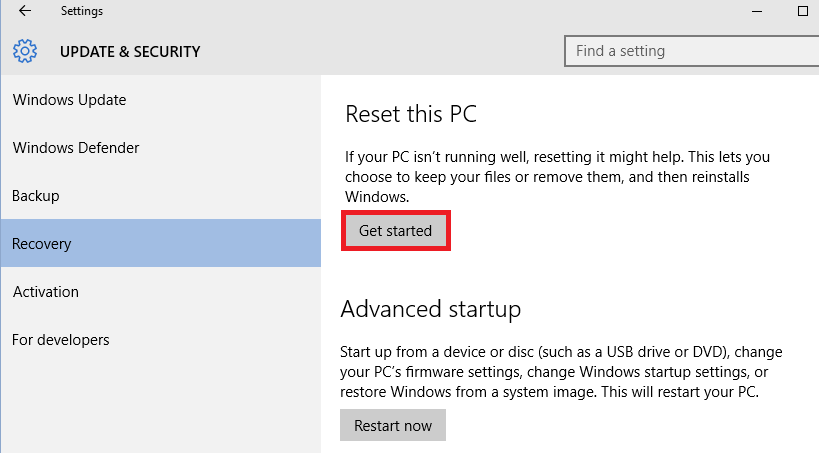This screenshot has width=819, height=453.
Task: Click the Advanced startup heading
Action: coord(431,309)
